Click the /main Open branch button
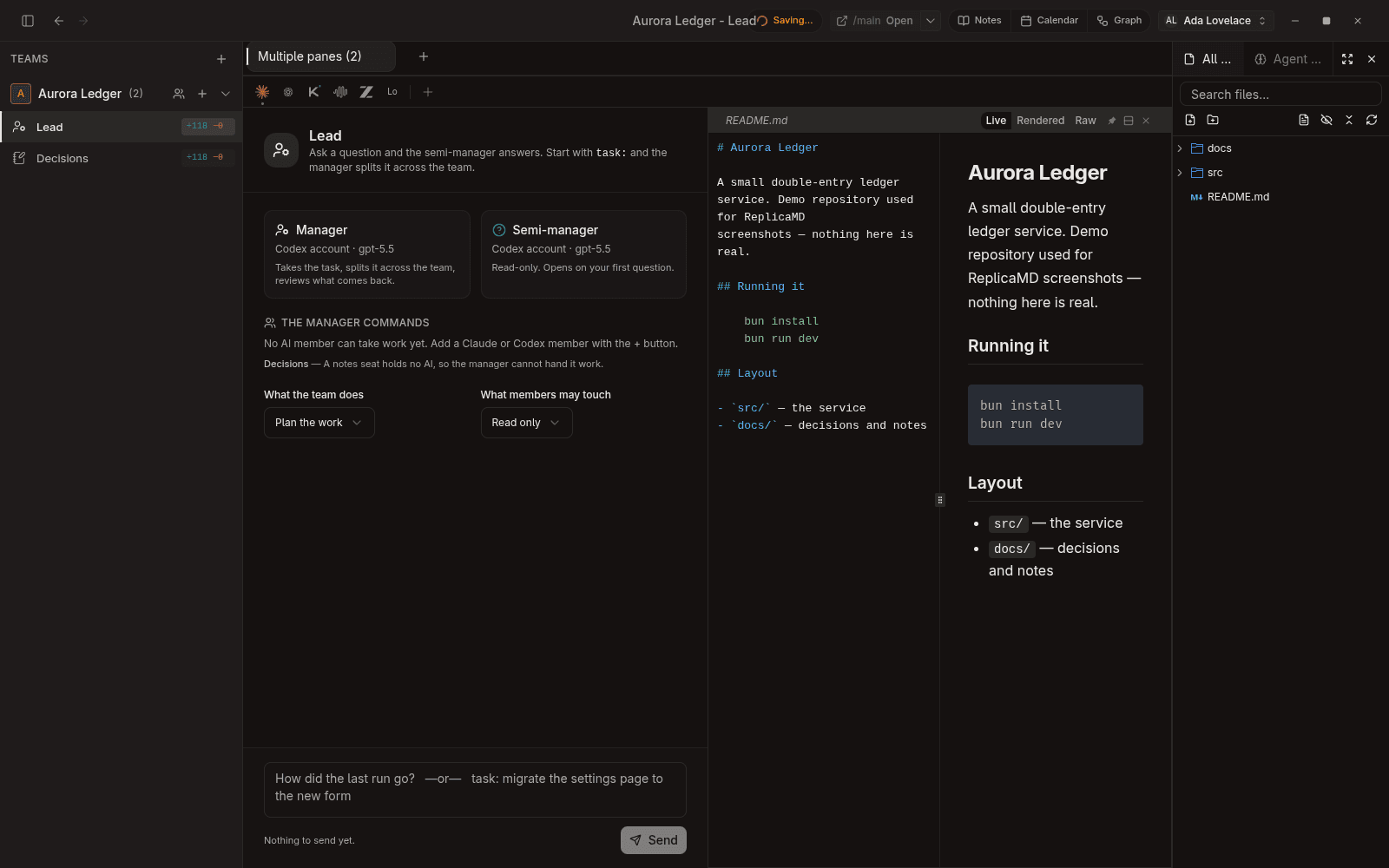The width and height of the screenshot is (1389, 868). click(874, 21)
